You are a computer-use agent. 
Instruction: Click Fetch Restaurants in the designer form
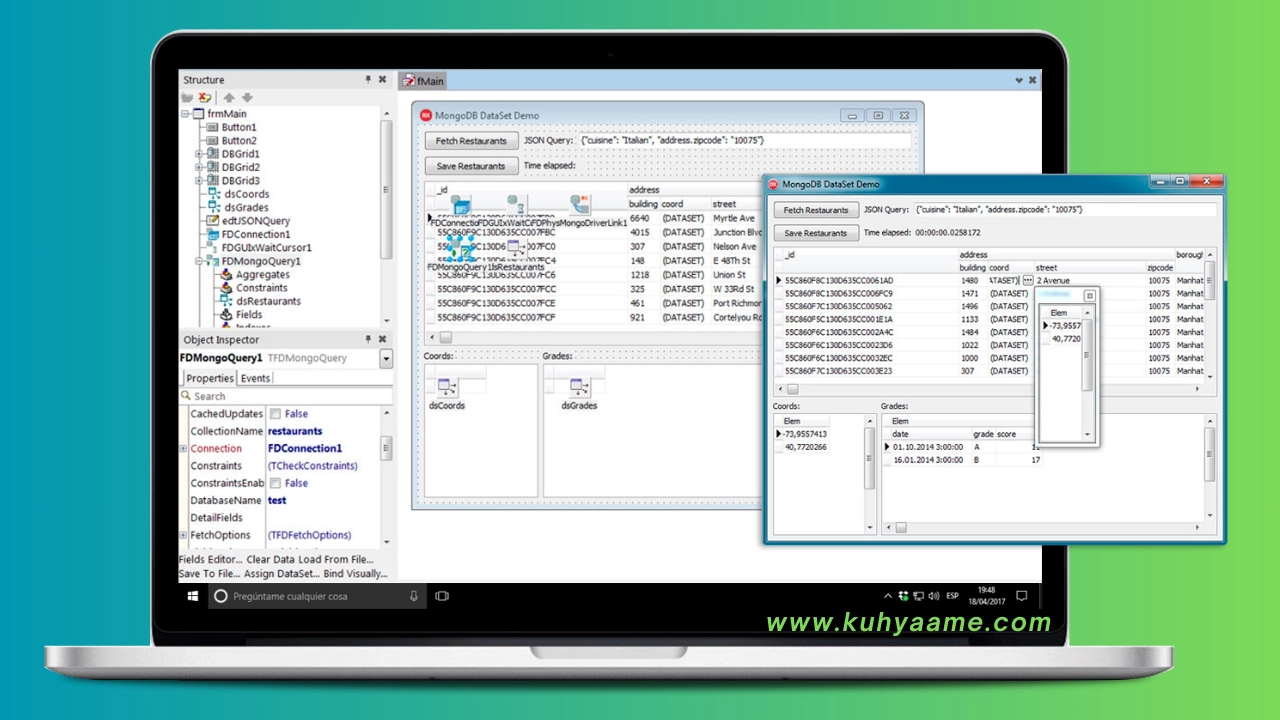point(471,141)
